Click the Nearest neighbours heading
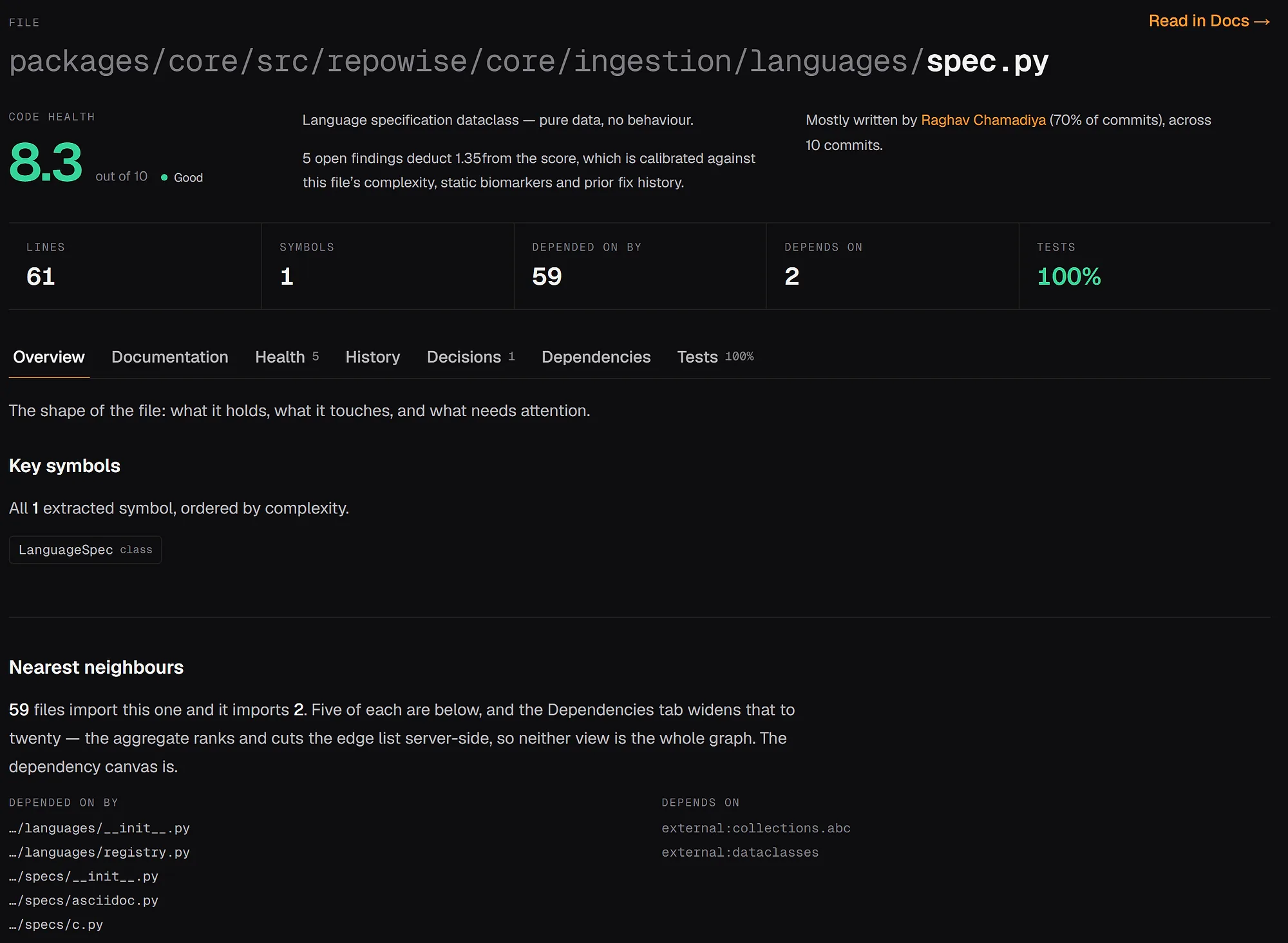 click(x=96, y=667)
